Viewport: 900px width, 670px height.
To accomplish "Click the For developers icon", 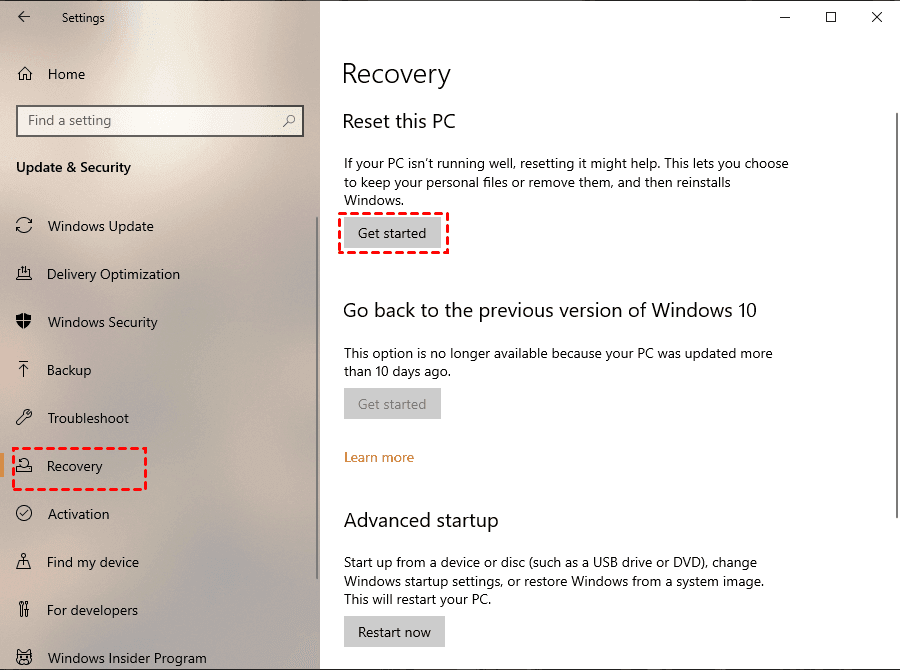I will coord(25,610).
